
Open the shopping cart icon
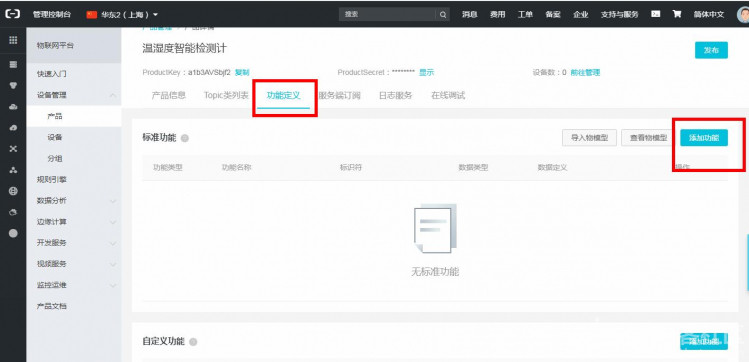click(x=677, y=14)
